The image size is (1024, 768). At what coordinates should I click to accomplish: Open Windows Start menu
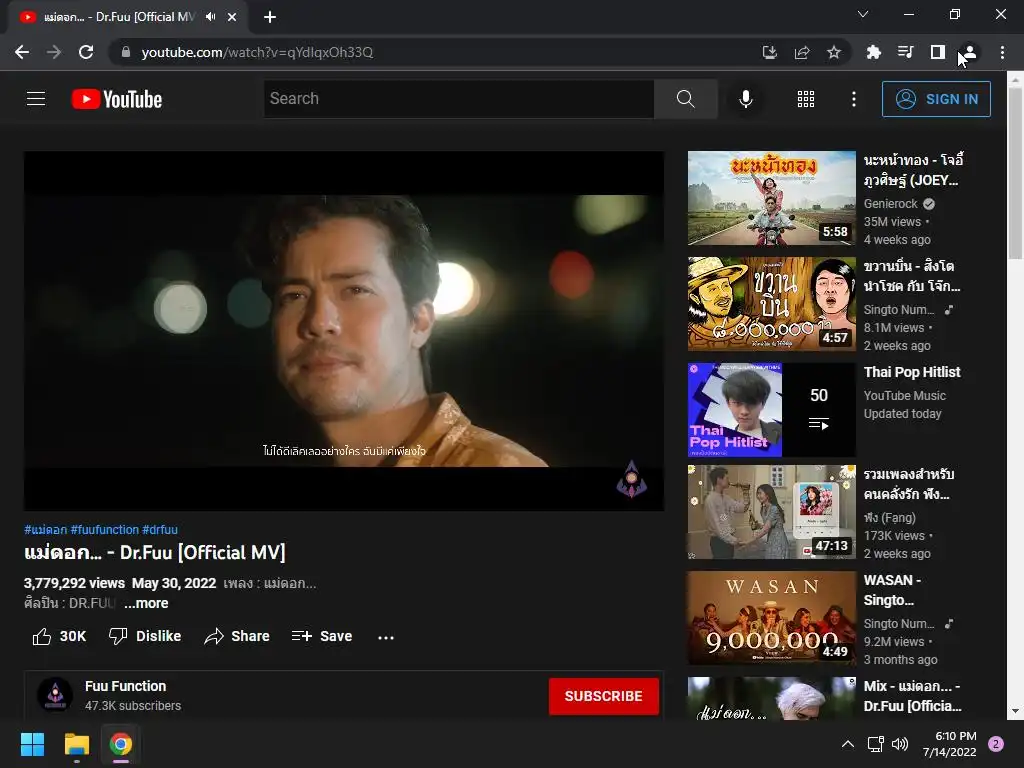click(x=32, y=744)
